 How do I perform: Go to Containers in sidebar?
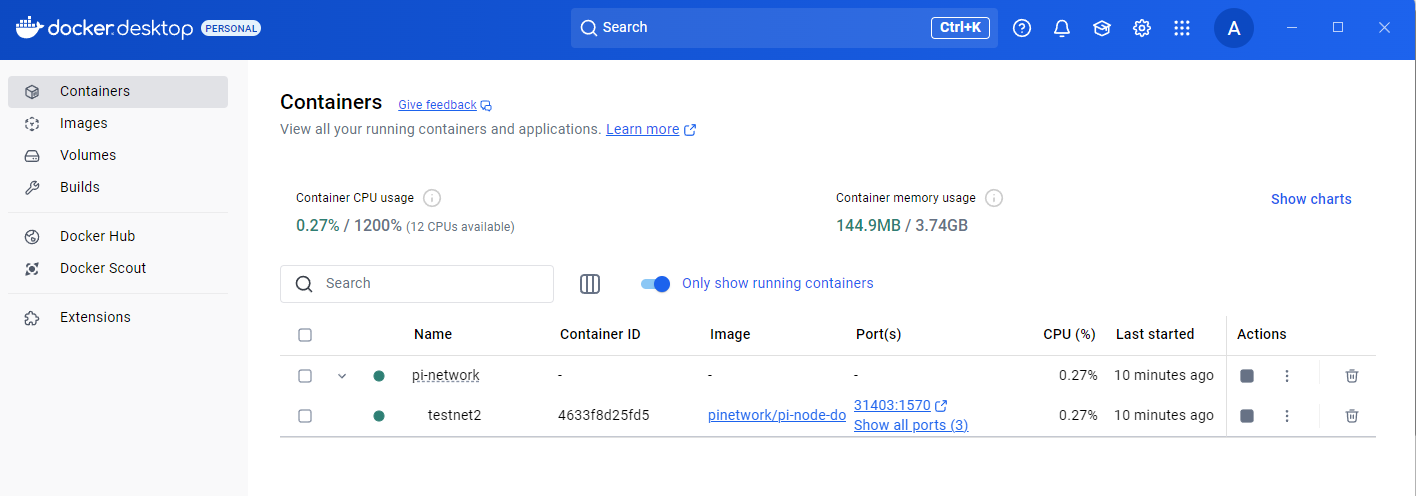[x=118, y=91]
